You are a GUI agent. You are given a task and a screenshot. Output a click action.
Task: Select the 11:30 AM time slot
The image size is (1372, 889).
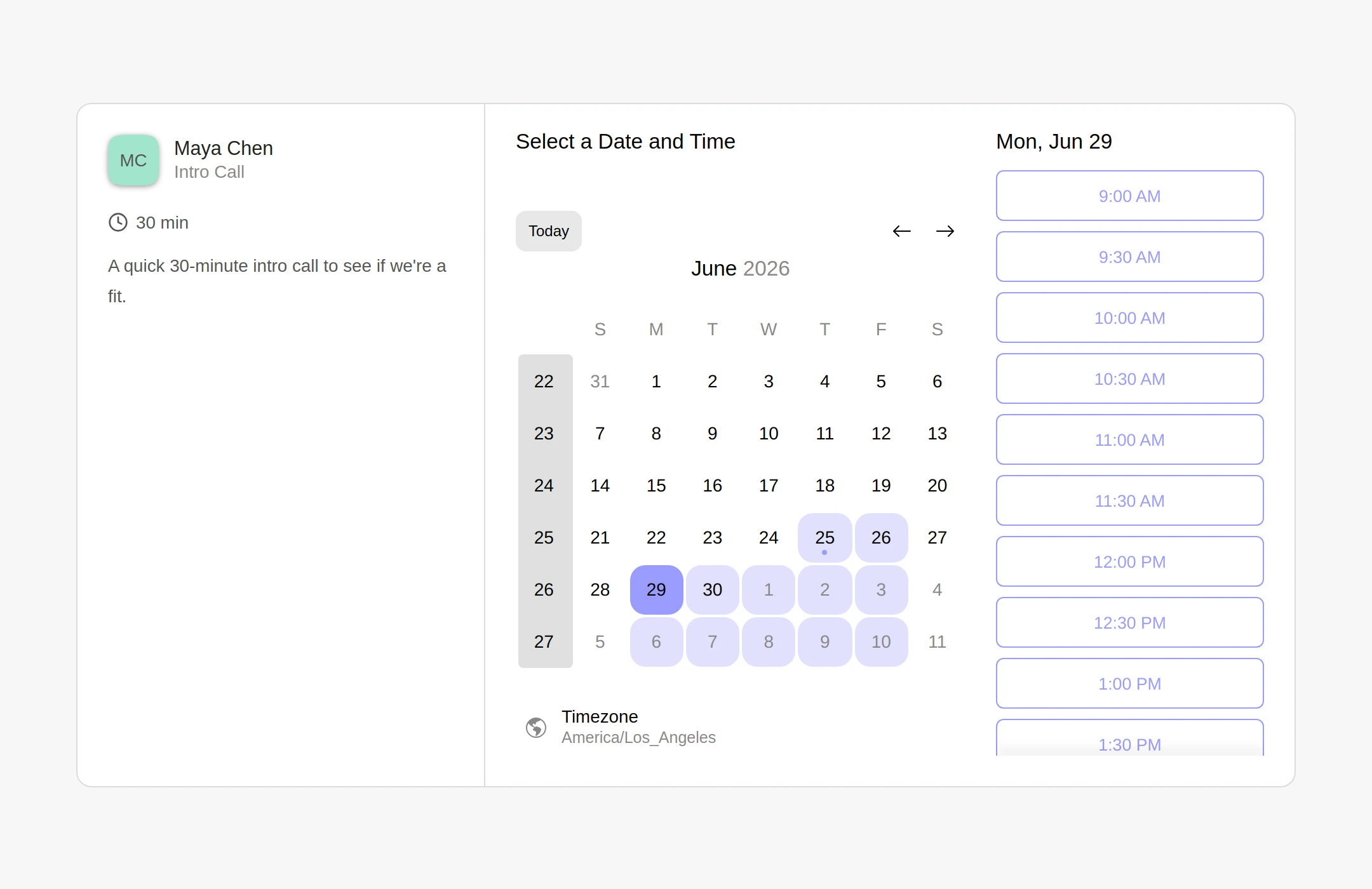(1129, 500)
